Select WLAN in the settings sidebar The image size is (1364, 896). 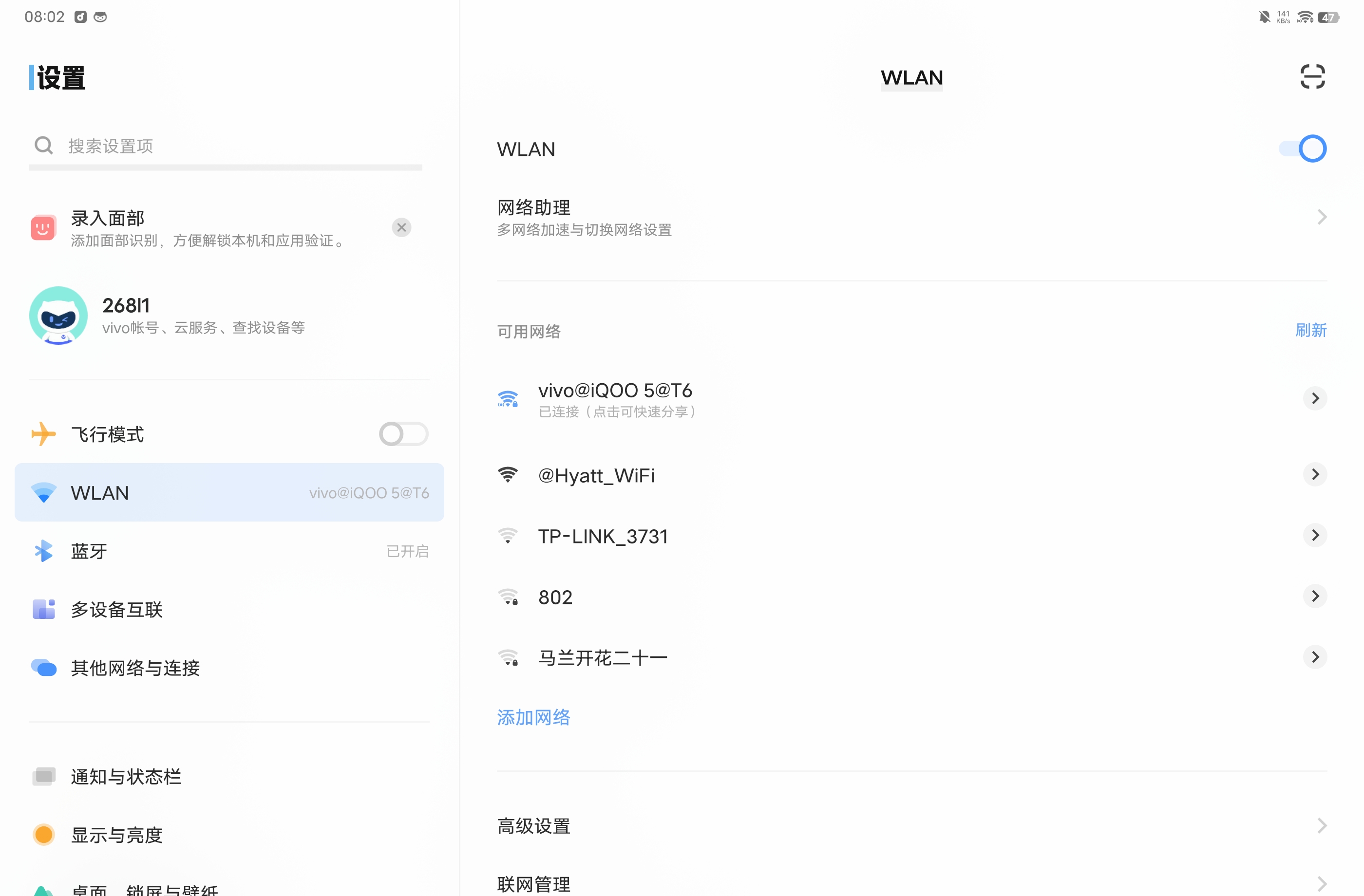[229, 493]
